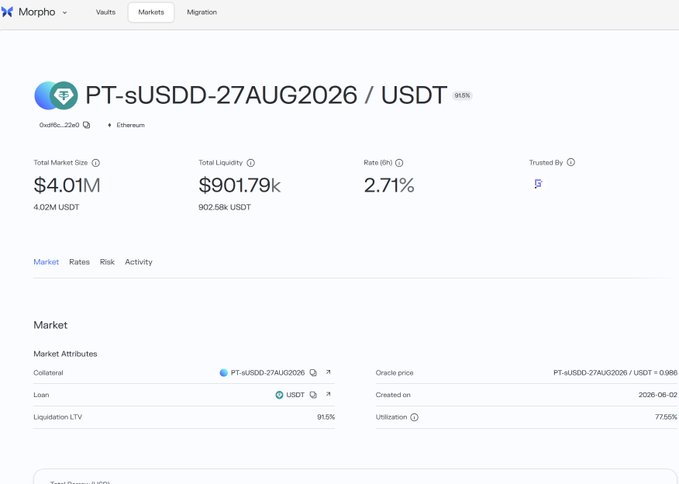Switch to the Risk sub-tab
The height and width of the screenshot is (484, 679).
pyautogui.click(x=107, y=262)
